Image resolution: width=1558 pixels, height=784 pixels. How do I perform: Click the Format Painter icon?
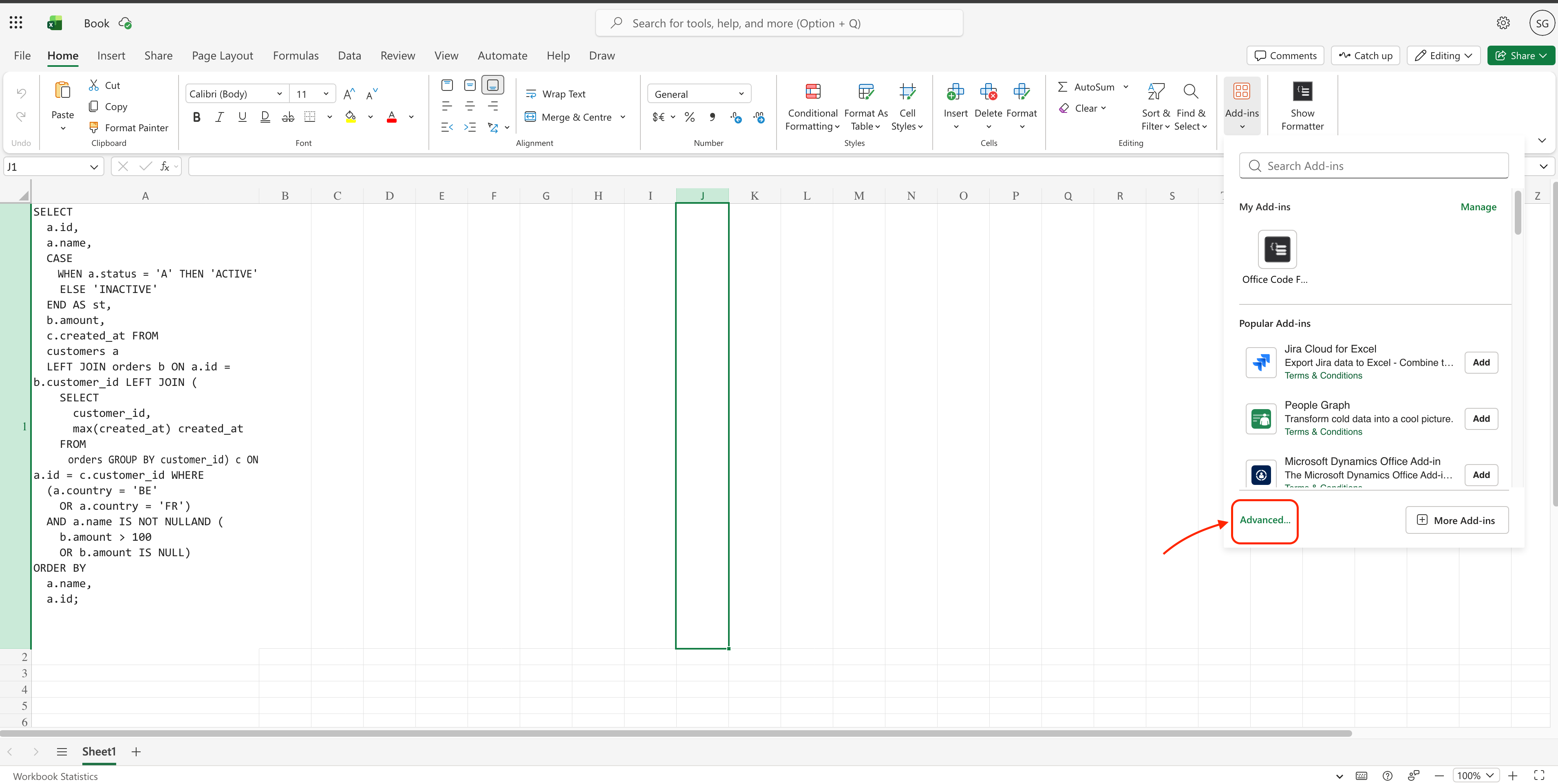tap(94, 128)
